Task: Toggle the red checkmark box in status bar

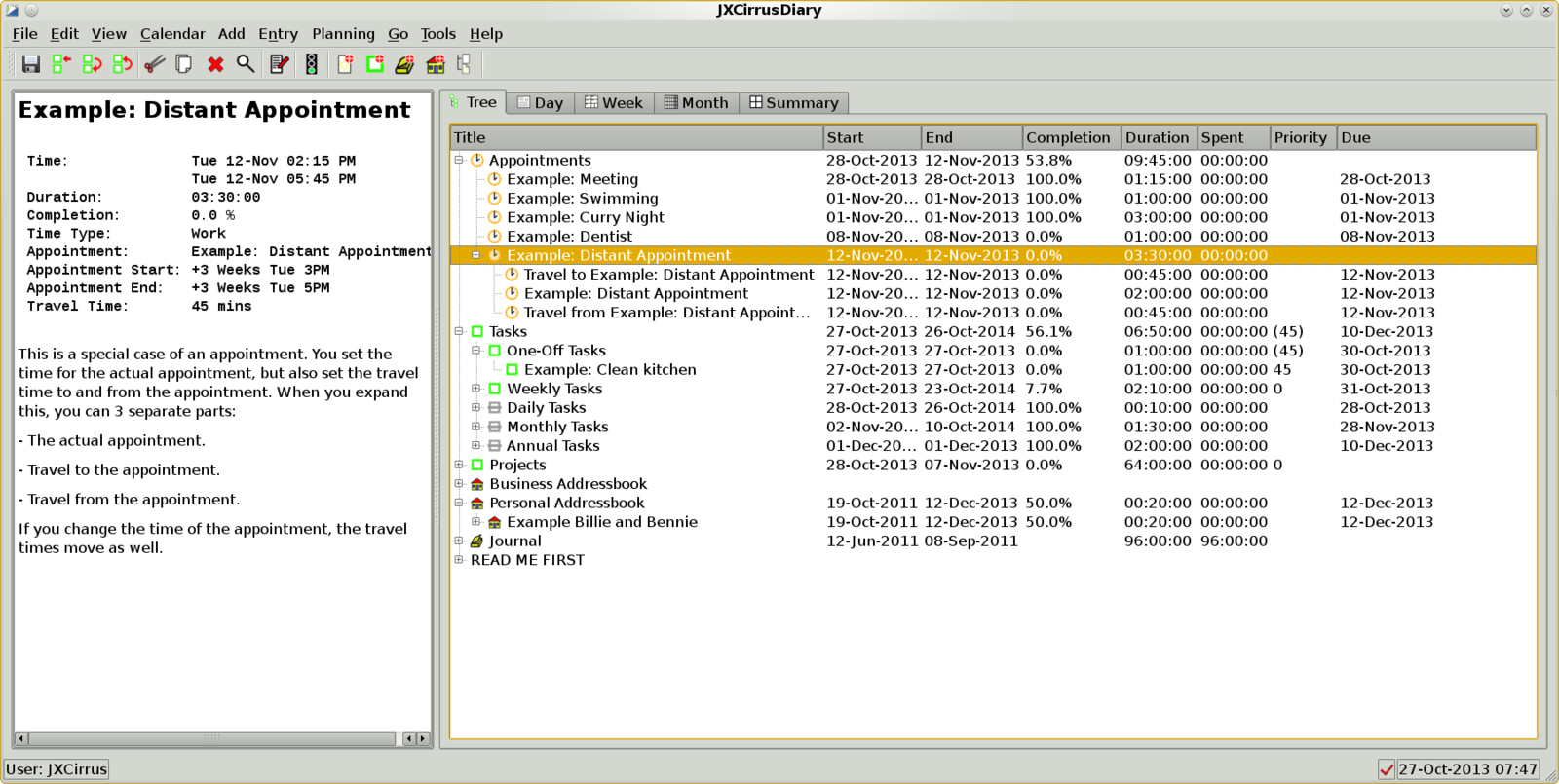Action: click(1386, 769)
